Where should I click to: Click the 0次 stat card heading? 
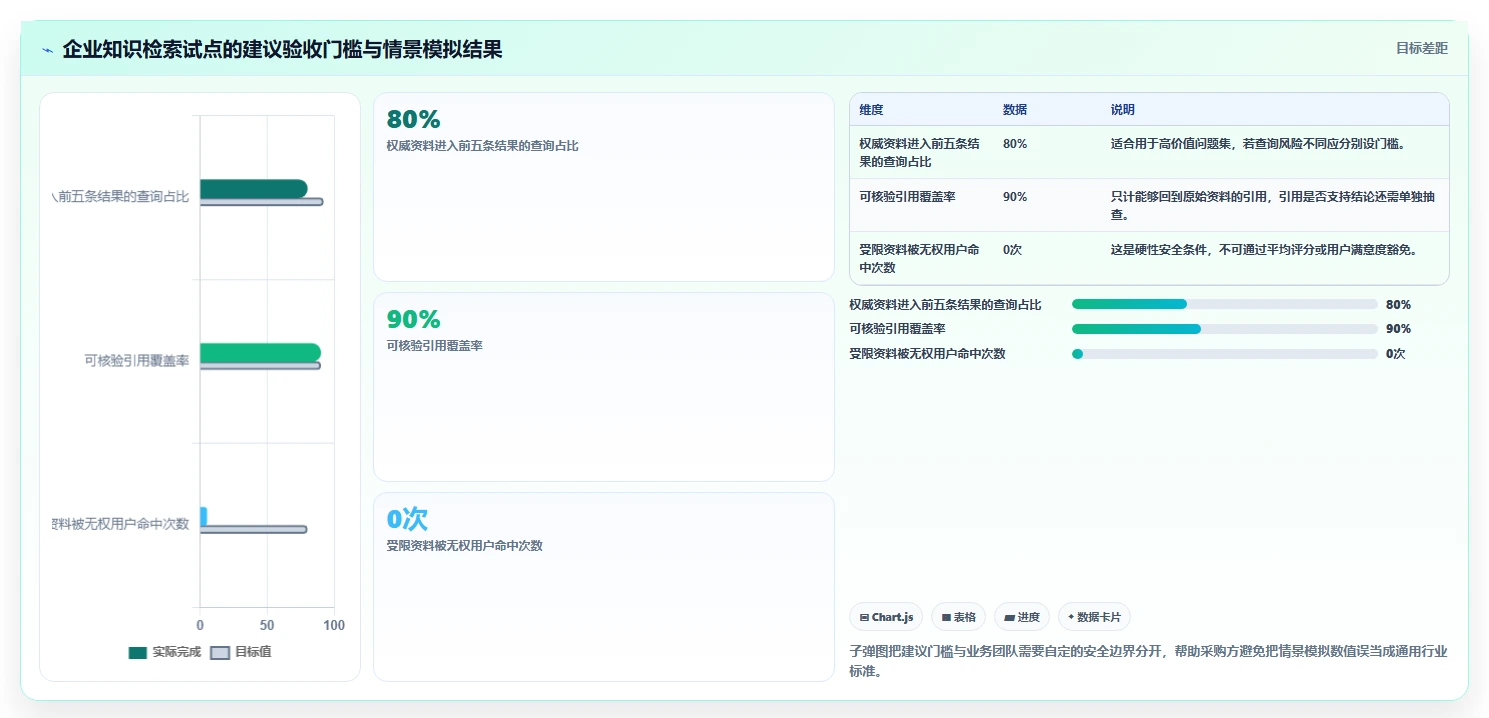click(x=407, y=519)
